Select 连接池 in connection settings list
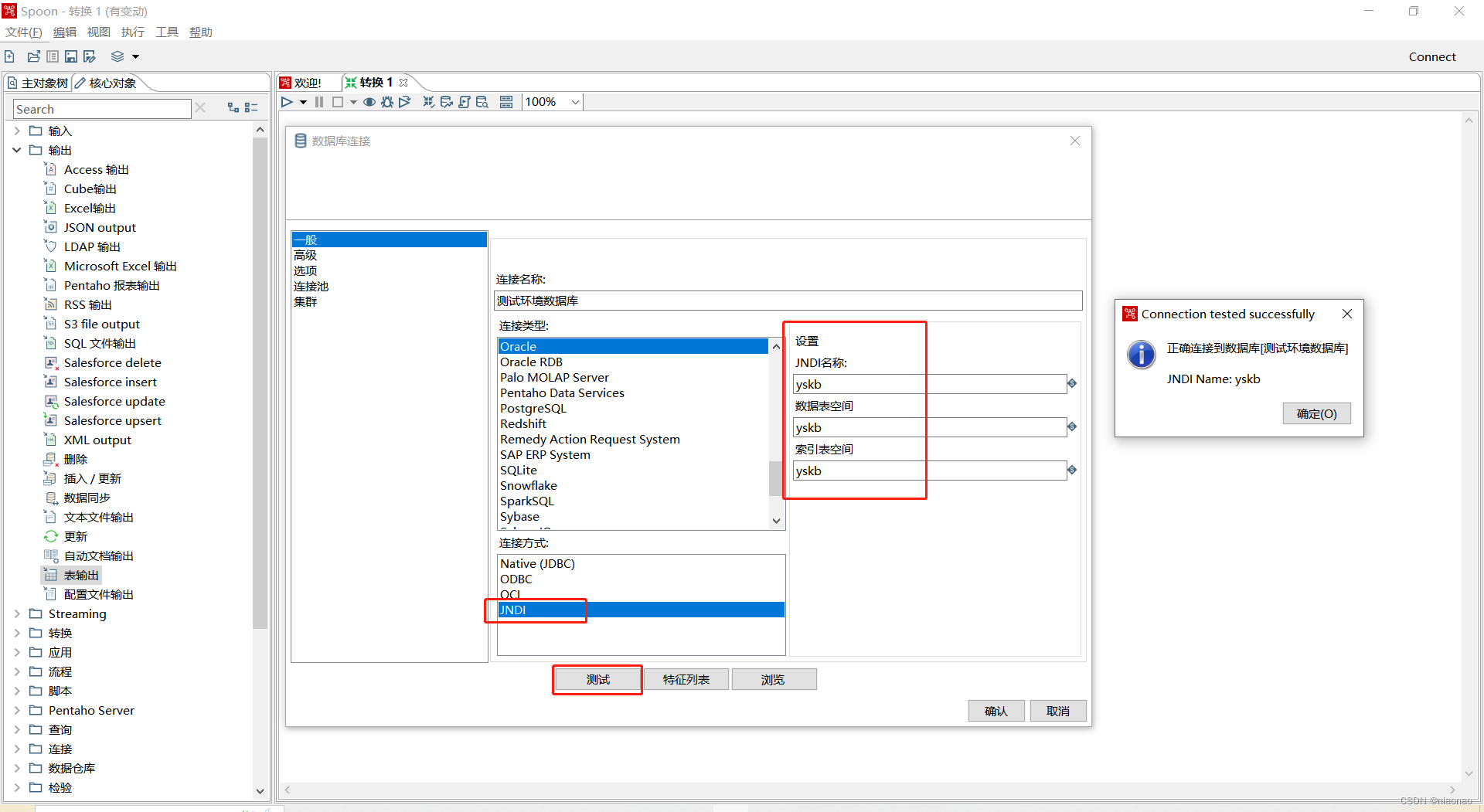1484x812 pixels. pos(389,286)
